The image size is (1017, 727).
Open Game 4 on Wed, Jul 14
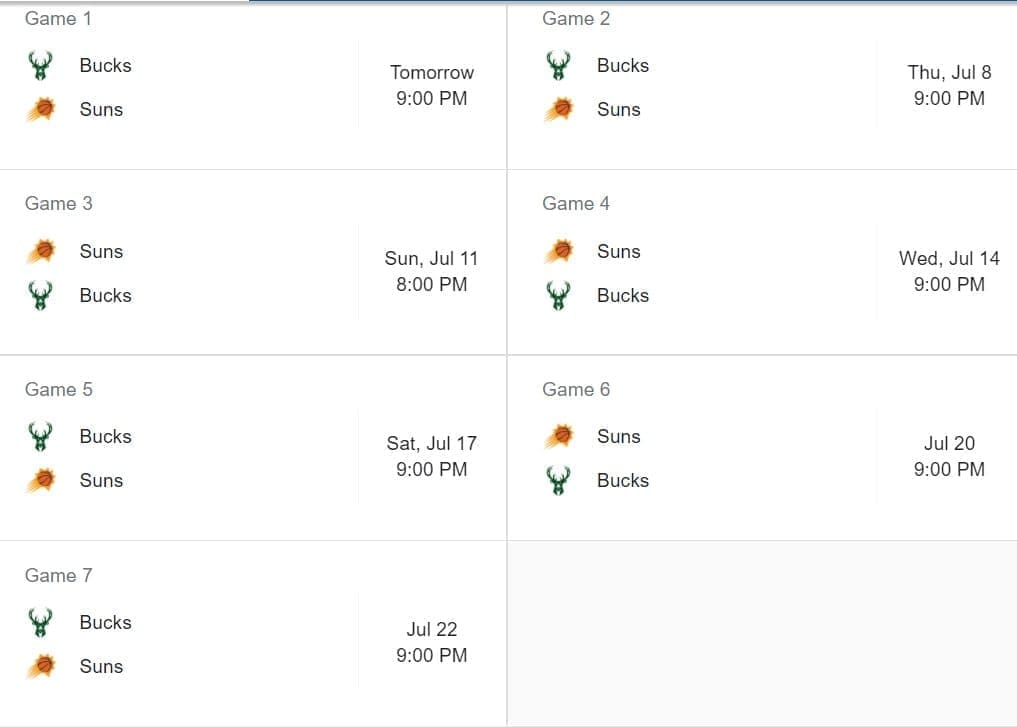click(x=949, y=271)
